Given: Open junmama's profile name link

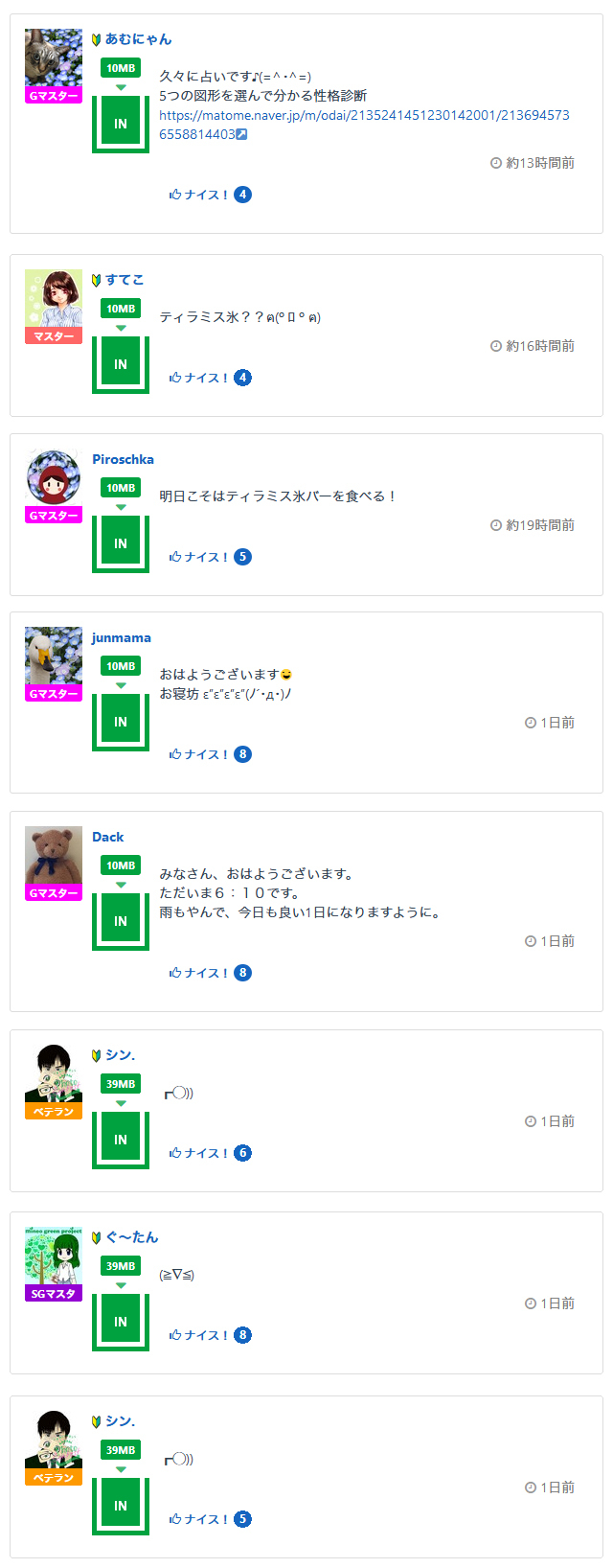Looking at the screenshot, I should coord(122,637).
